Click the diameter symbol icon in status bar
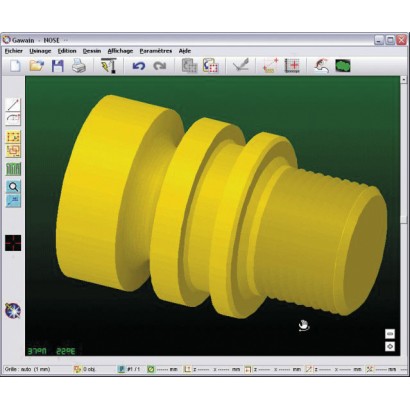This screenshot has width=410, height=410. [151, 369]
